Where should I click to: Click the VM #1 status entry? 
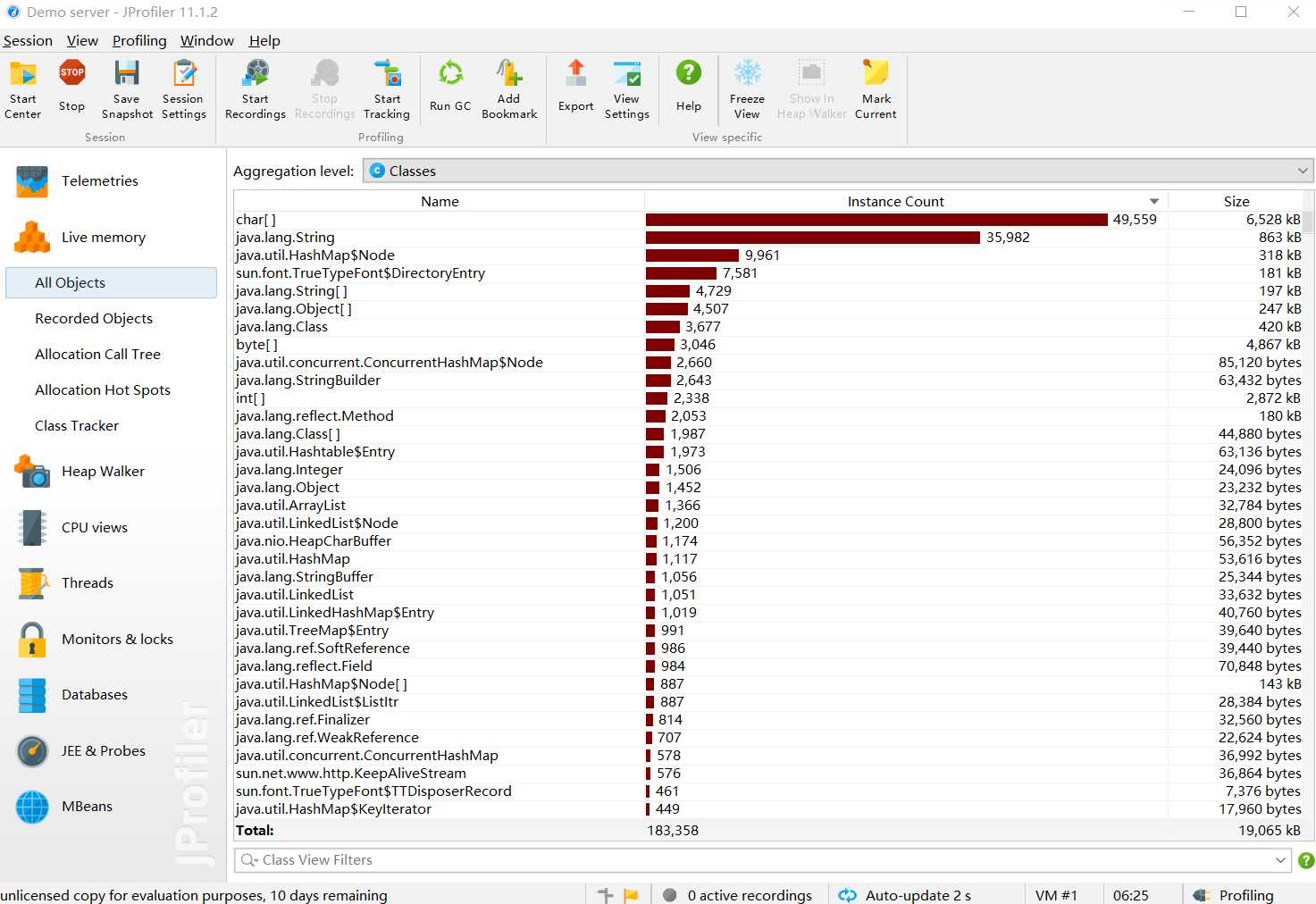tap(1056, 895)
